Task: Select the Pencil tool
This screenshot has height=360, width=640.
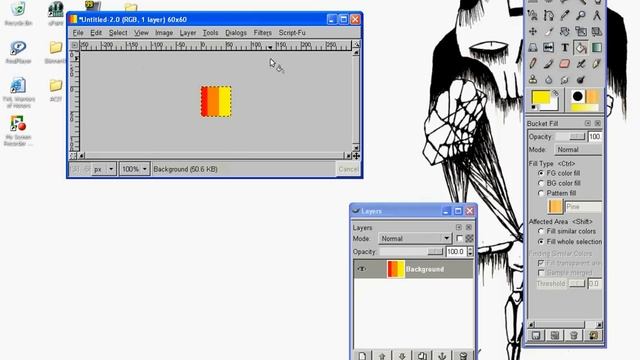Action: tap(533, 63)
